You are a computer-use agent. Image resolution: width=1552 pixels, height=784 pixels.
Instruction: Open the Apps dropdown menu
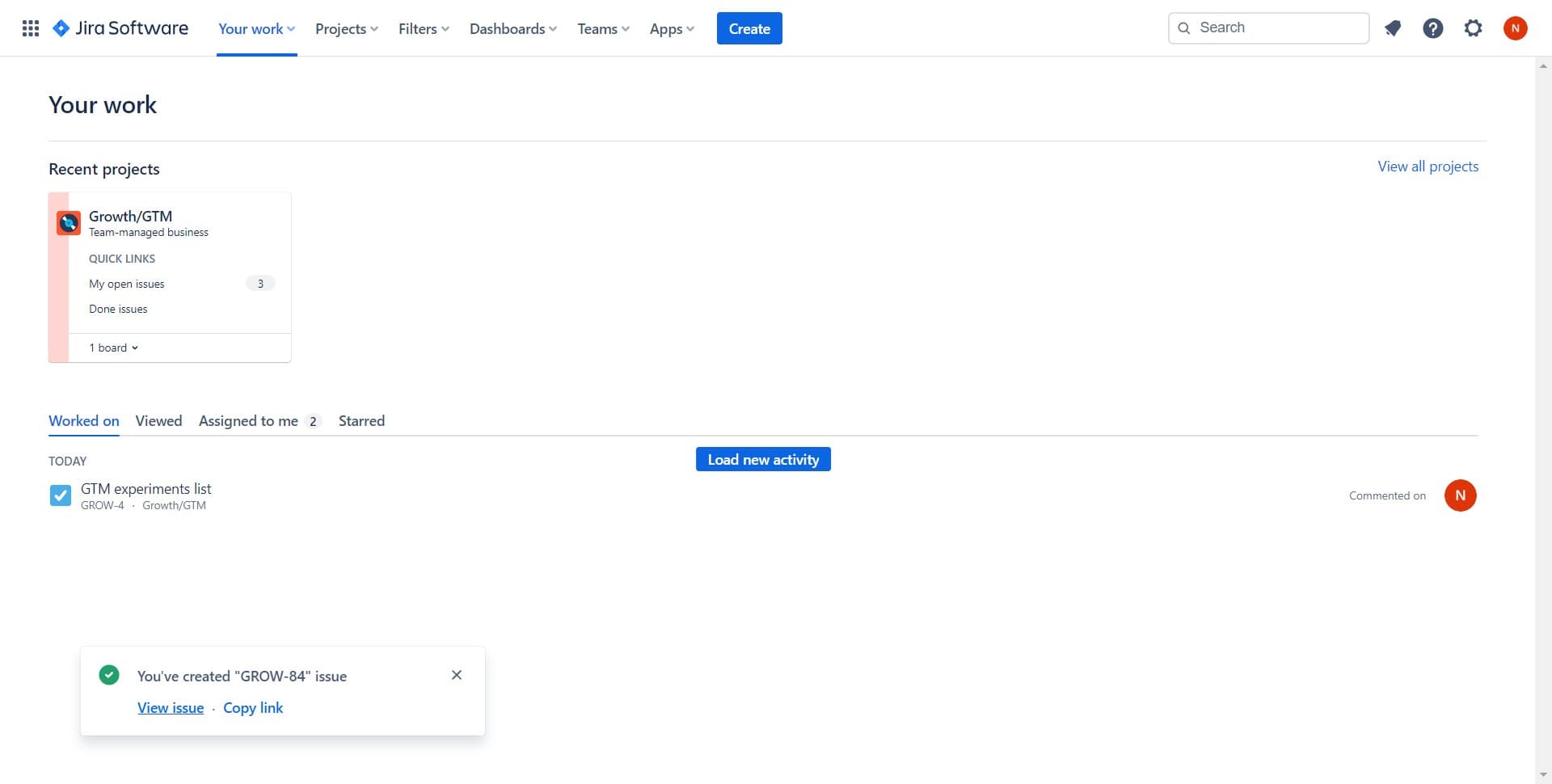671,28
